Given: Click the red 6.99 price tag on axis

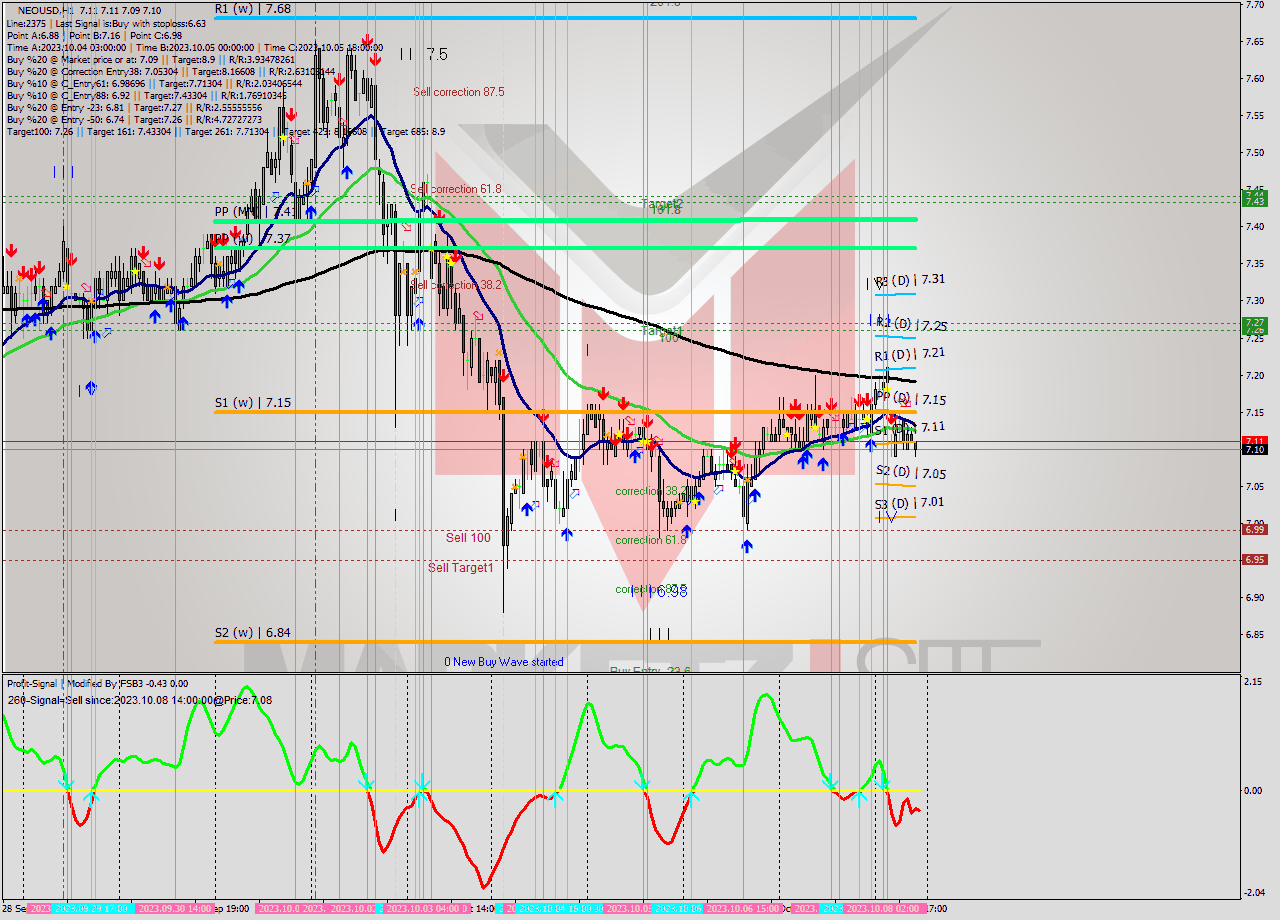Looking at the screenshot, I should [1255, 529].
